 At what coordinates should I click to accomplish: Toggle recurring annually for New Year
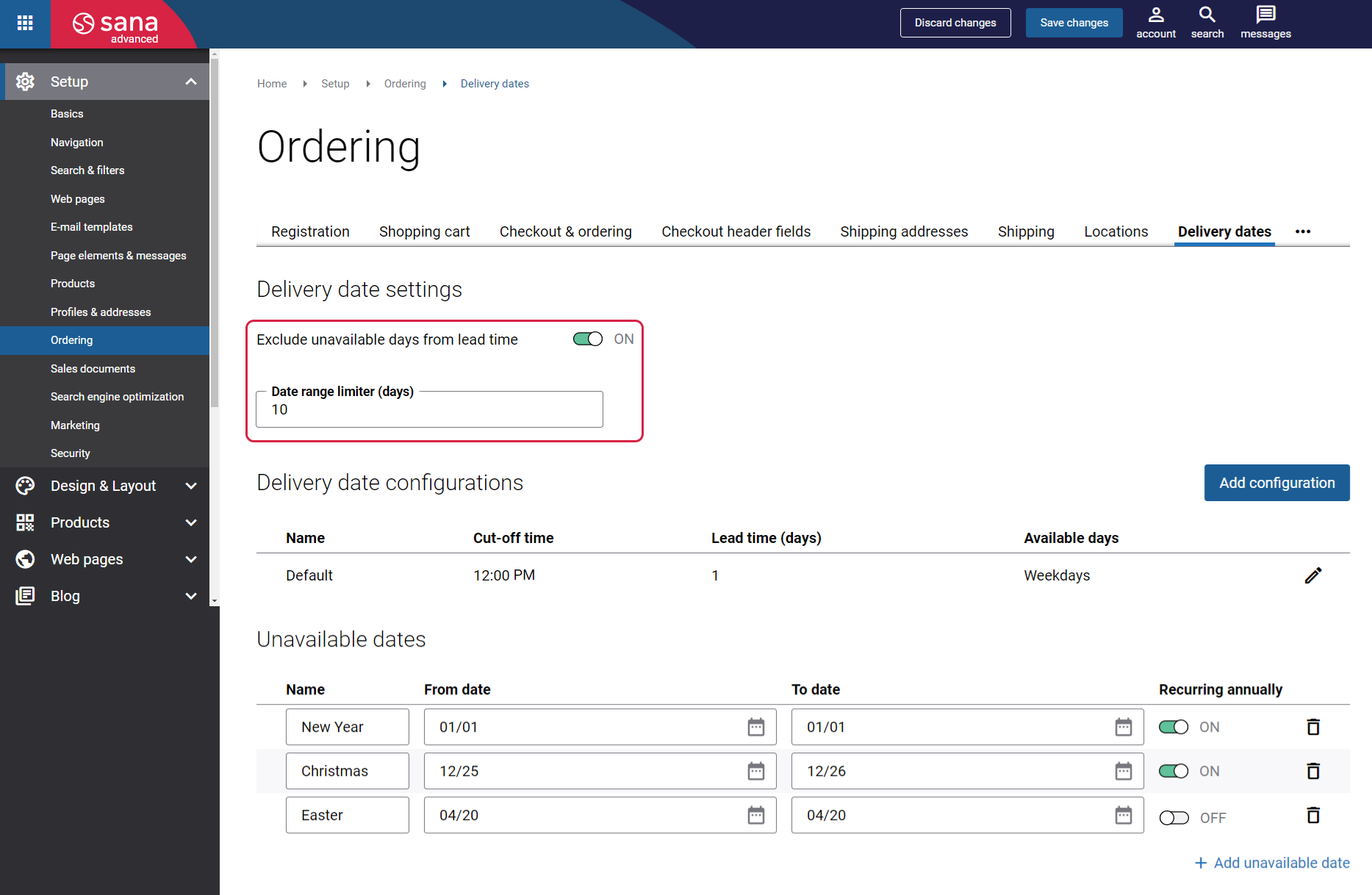point(1174,727)
